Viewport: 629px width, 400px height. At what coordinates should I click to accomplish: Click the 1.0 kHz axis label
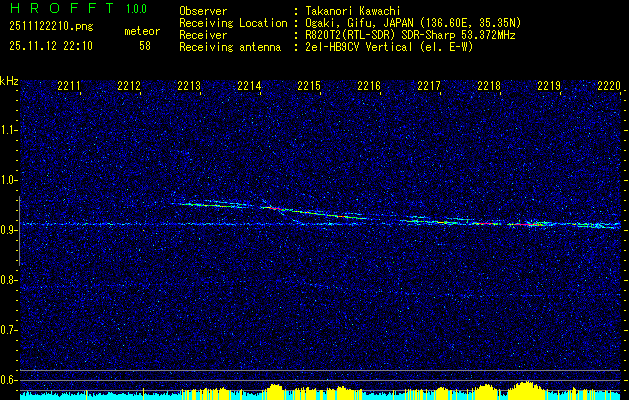click(8, 180)
